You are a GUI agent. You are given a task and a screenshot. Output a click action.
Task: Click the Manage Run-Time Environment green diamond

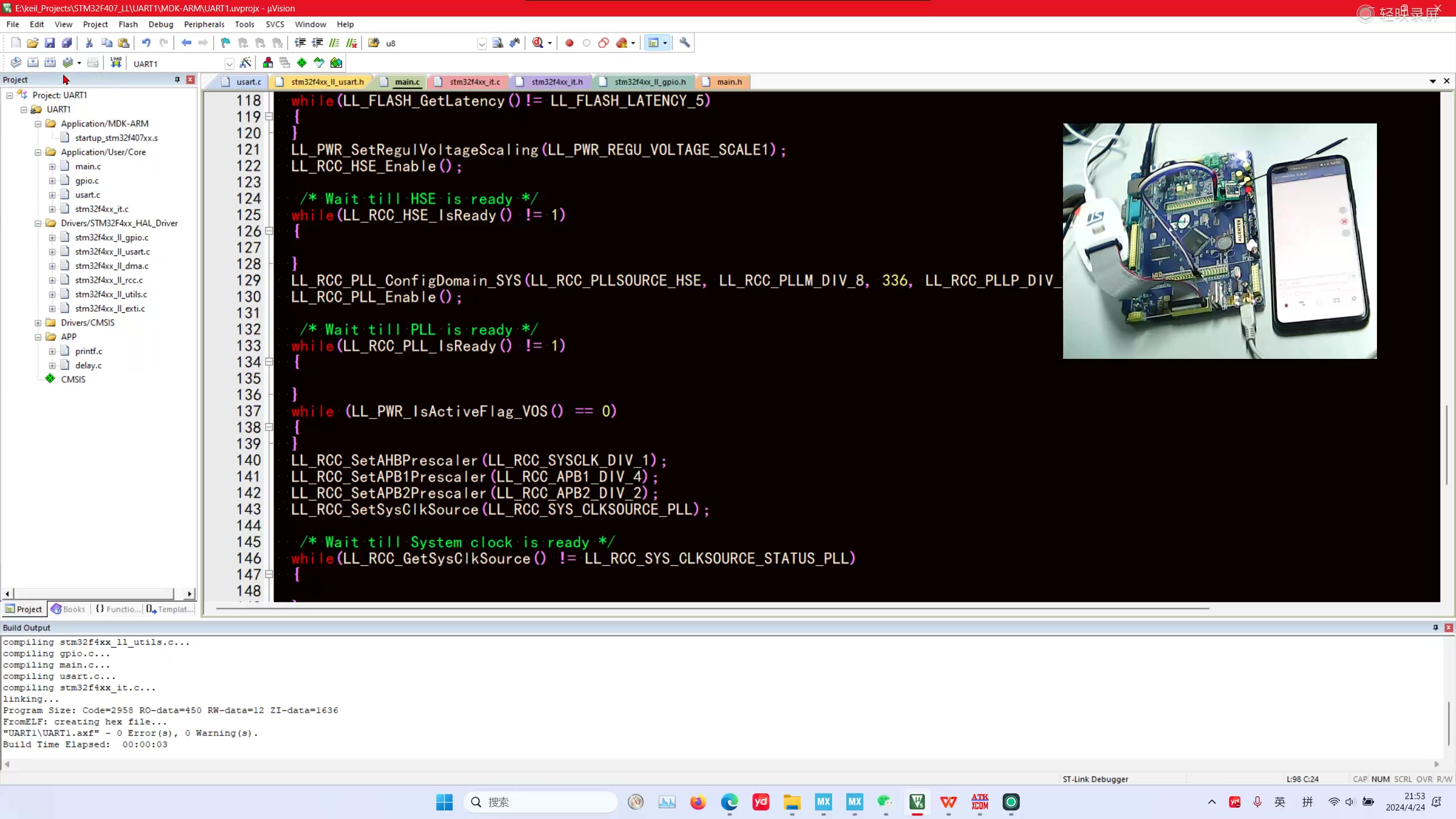point(301,63)
